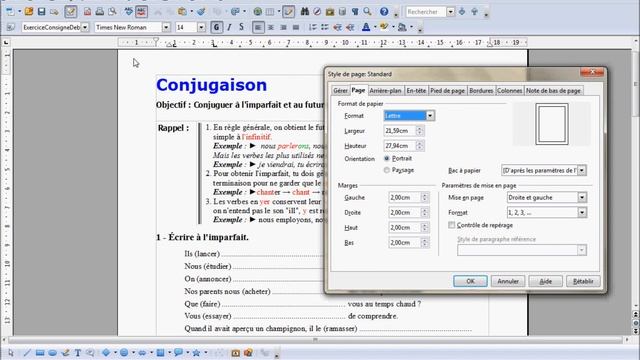Screen dimensions: 640x360
Task: Click the font color A swatch
Action: (x=366, y=27)
